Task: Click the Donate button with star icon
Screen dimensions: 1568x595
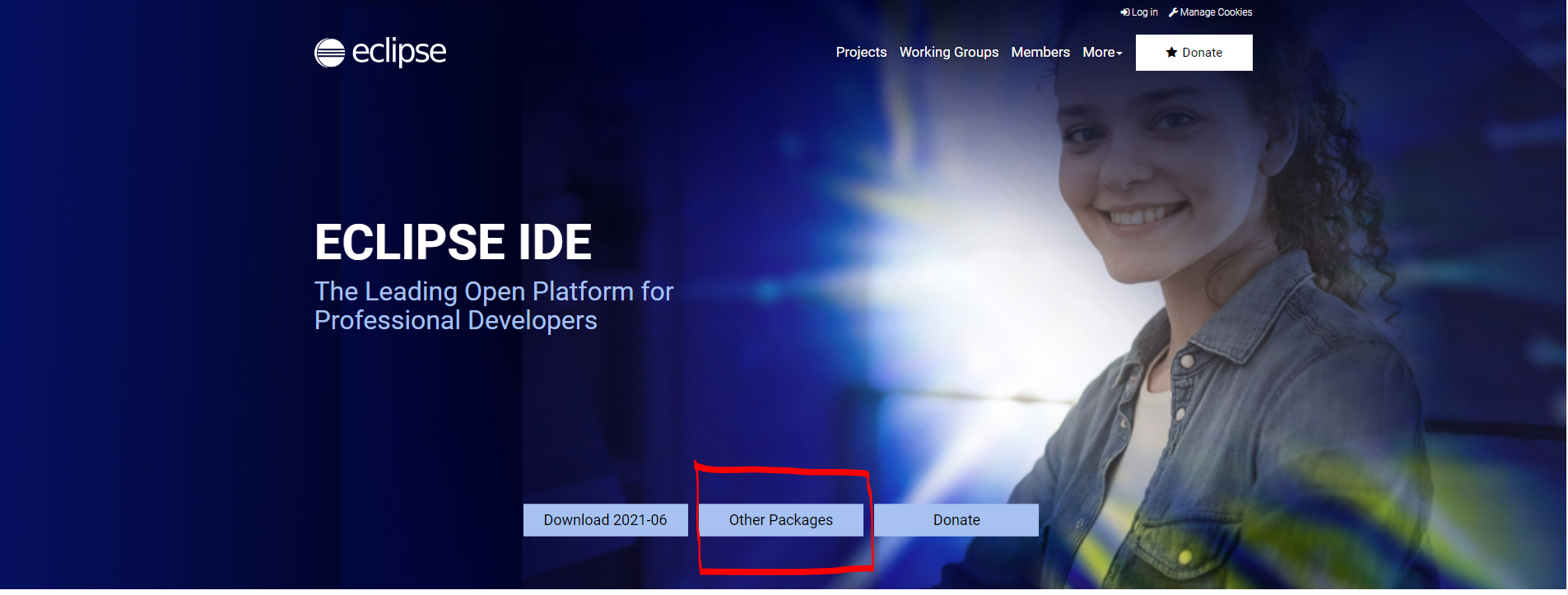Action: pos(1194,53)
